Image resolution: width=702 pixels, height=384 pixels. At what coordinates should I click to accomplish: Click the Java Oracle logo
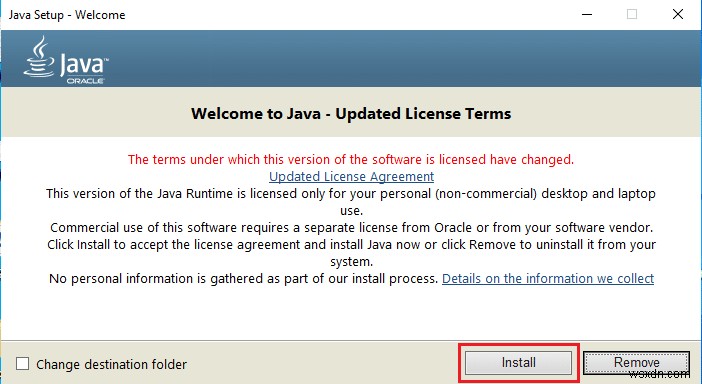coord(66,60)
